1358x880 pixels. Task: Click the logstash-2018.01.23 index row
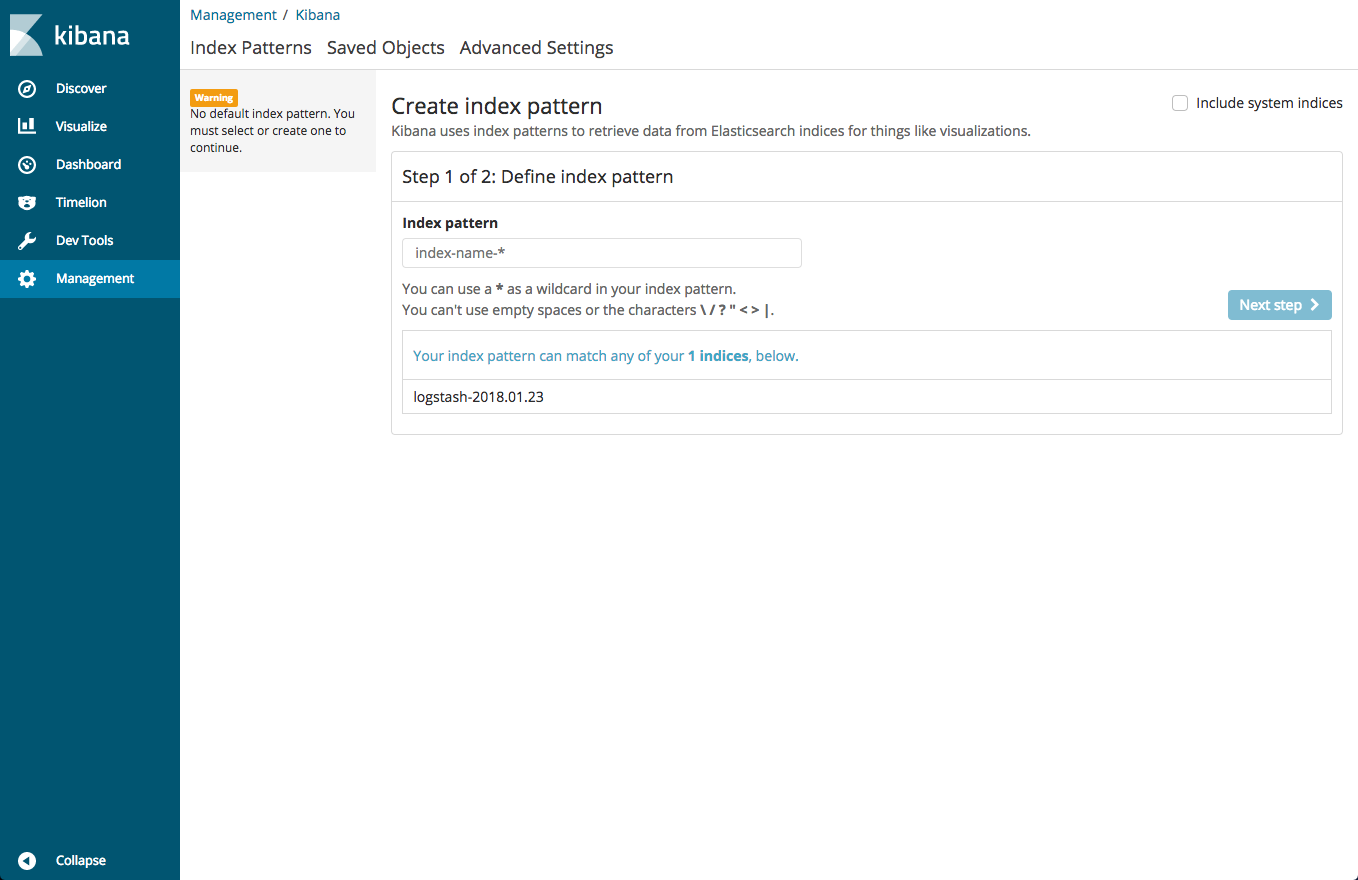(867, 397)
